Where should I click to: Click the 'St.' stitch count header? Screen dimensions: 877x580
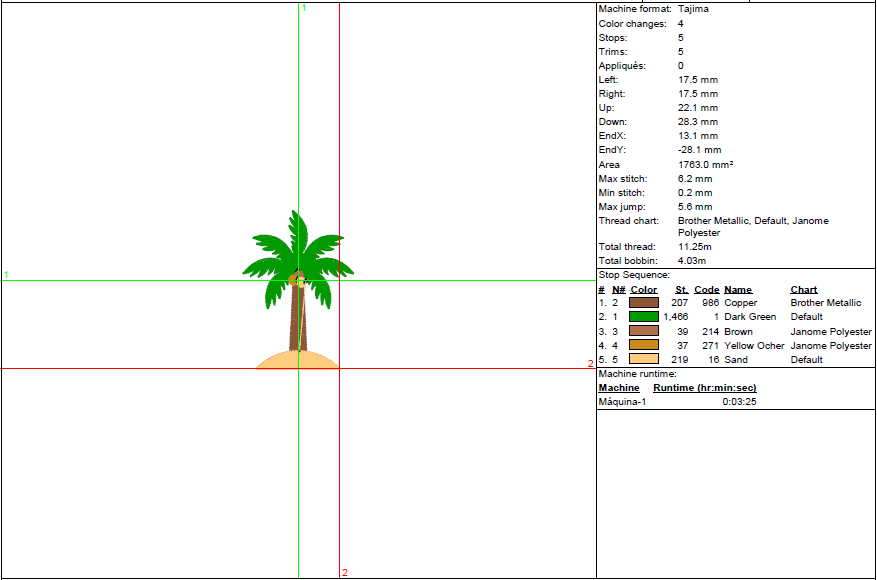[681, 290]
